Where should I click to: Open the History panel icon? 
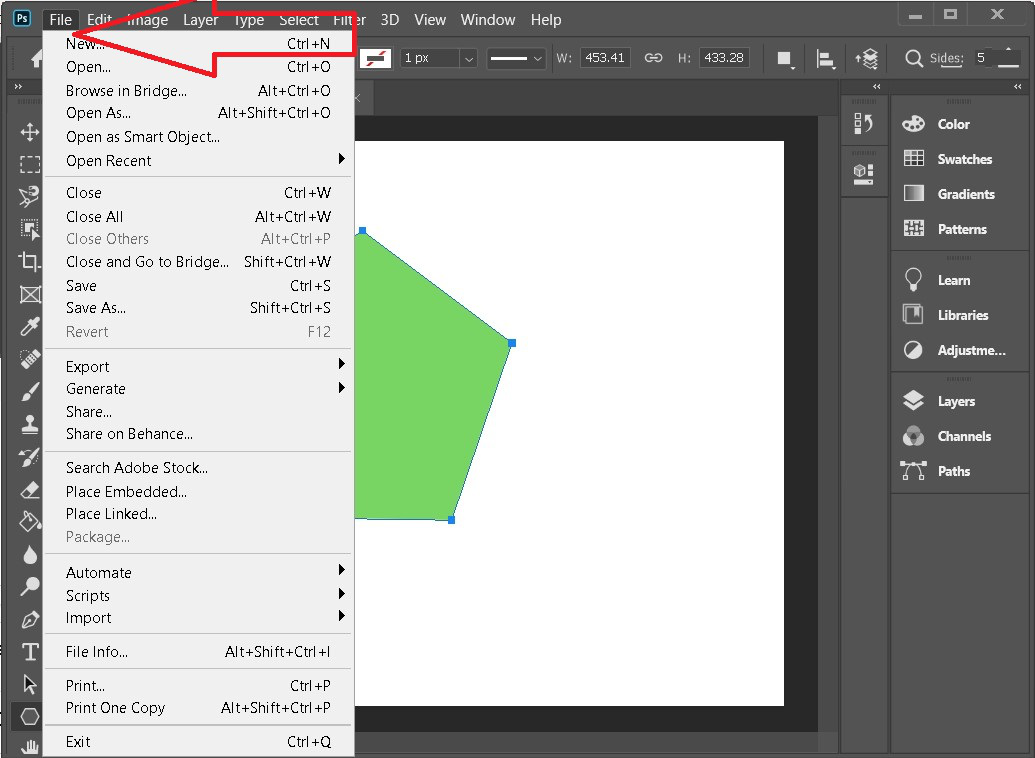(x=863, y=124)
